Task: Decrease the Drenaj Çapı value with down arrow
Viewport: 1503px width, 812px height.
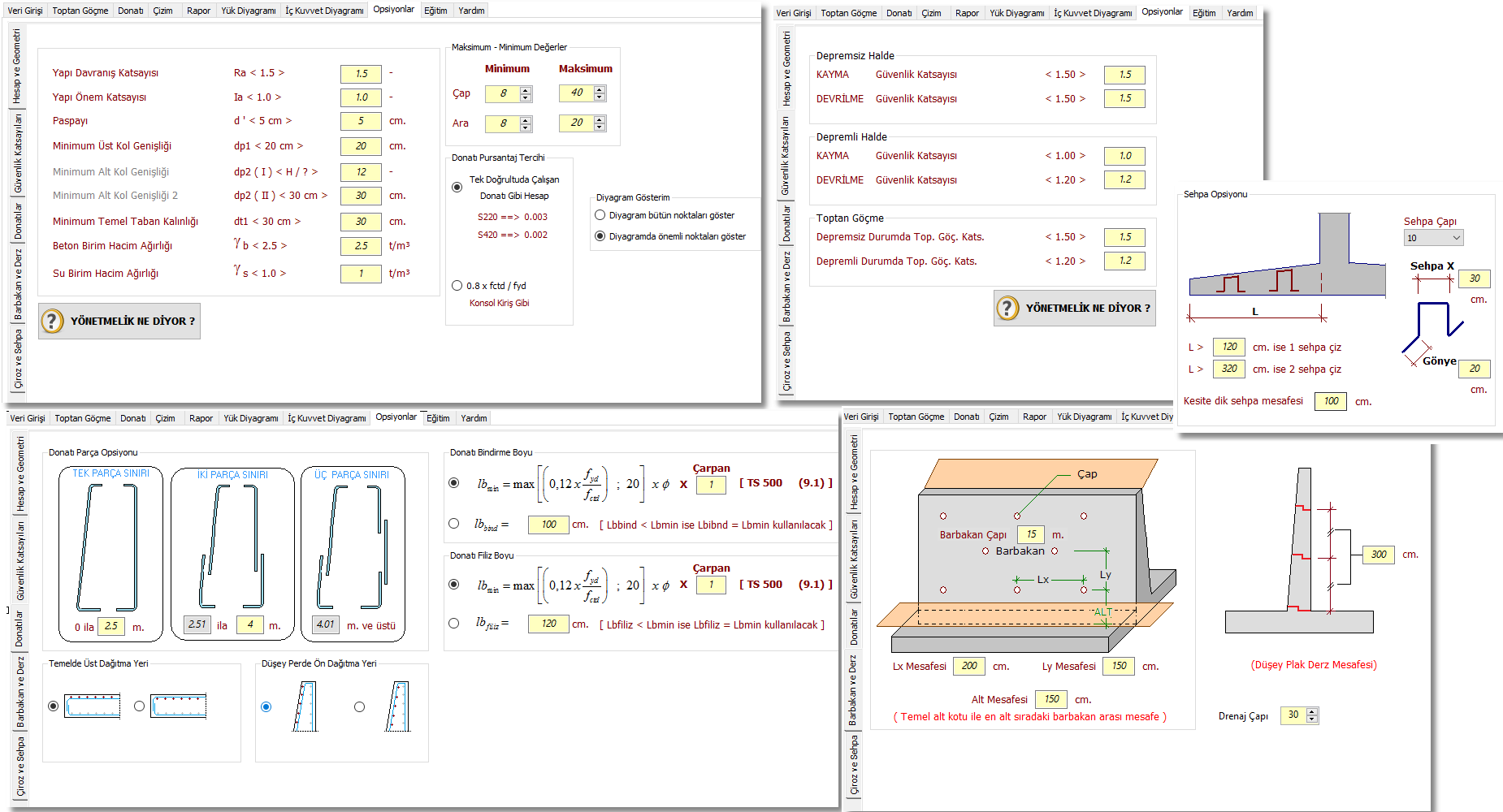Action: pyautogui.click(x=1312, y=719)
